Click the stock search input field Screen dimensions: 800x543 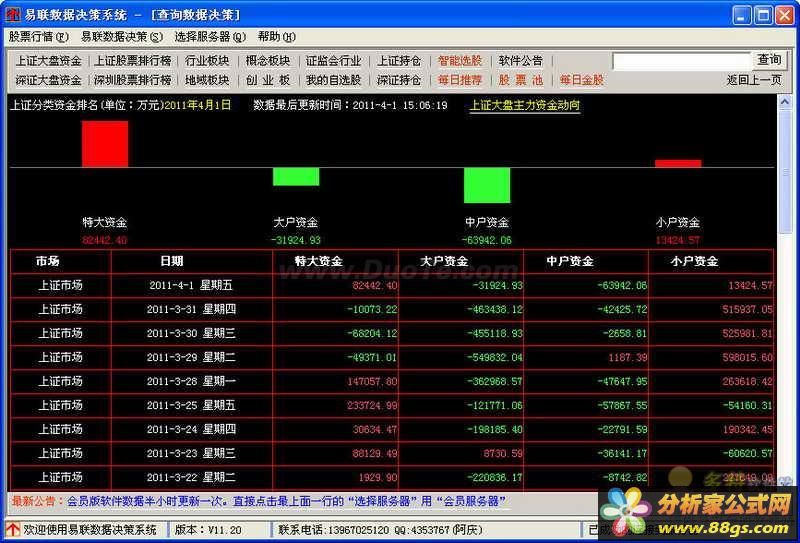point(681,61)
